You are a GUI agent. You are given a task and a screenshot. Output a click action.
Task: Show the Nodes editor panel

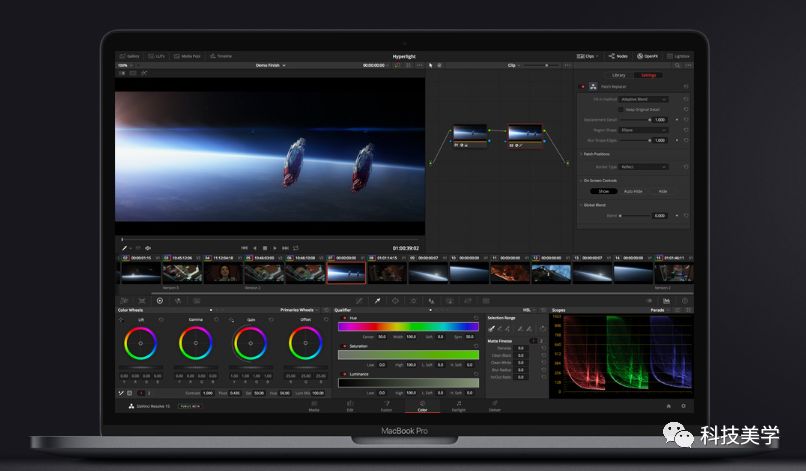pyautogui.click(x=619, y=57)
